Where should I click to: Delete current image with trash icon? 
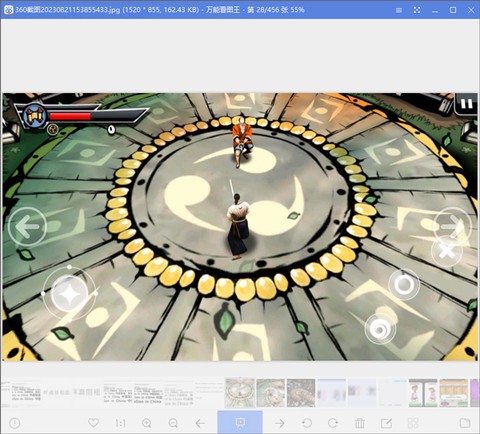(x=360, y=423)
